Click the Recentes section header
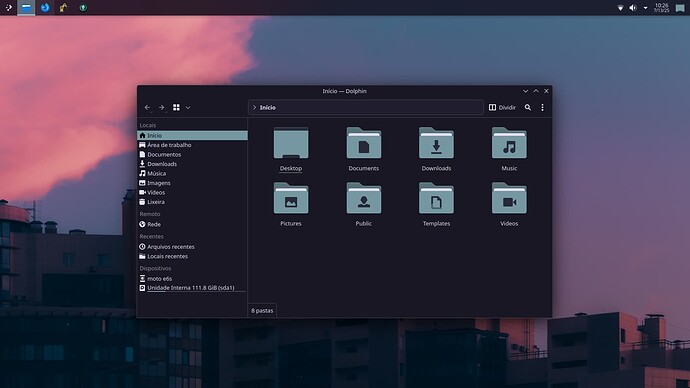This screenshot has height=388, width=690. click(x=151, y=236)
